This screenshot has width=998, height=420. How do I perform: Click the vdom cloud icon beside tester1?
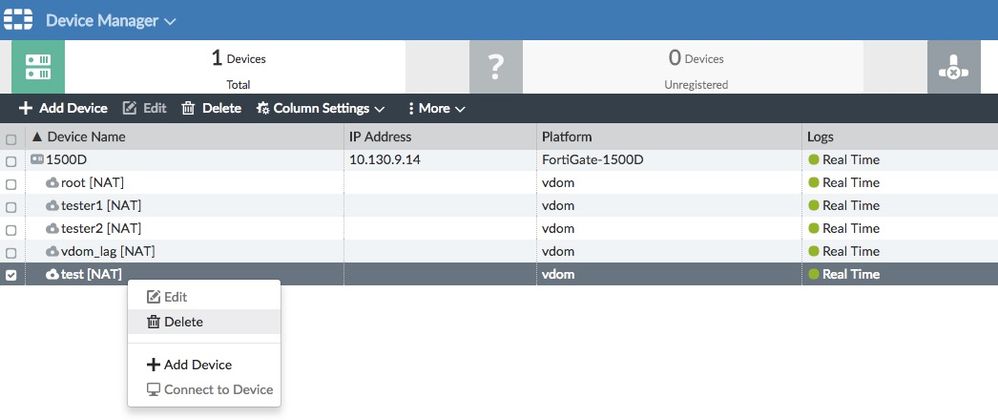pos(53,206)
